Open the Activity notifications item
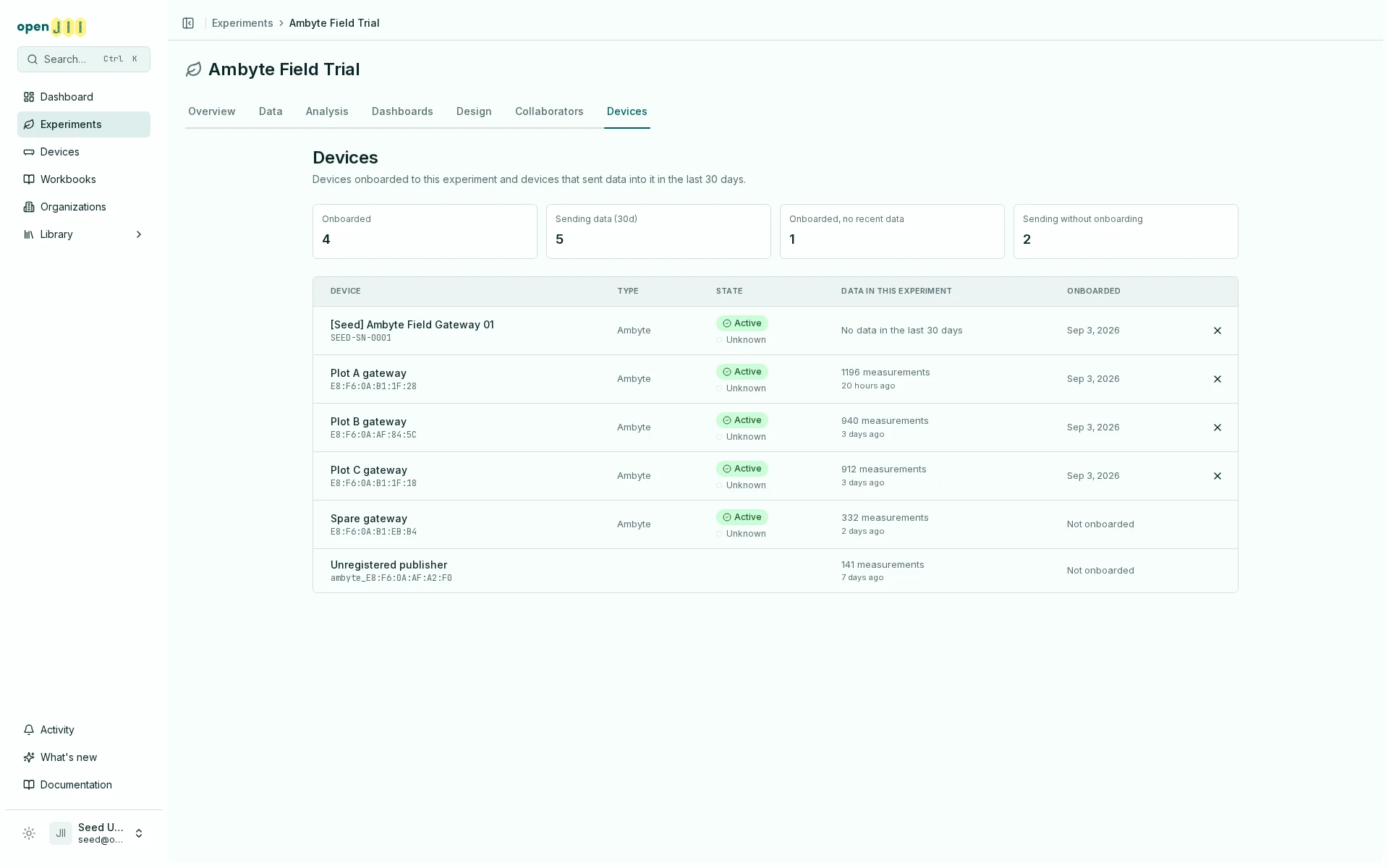 (84, 730)
